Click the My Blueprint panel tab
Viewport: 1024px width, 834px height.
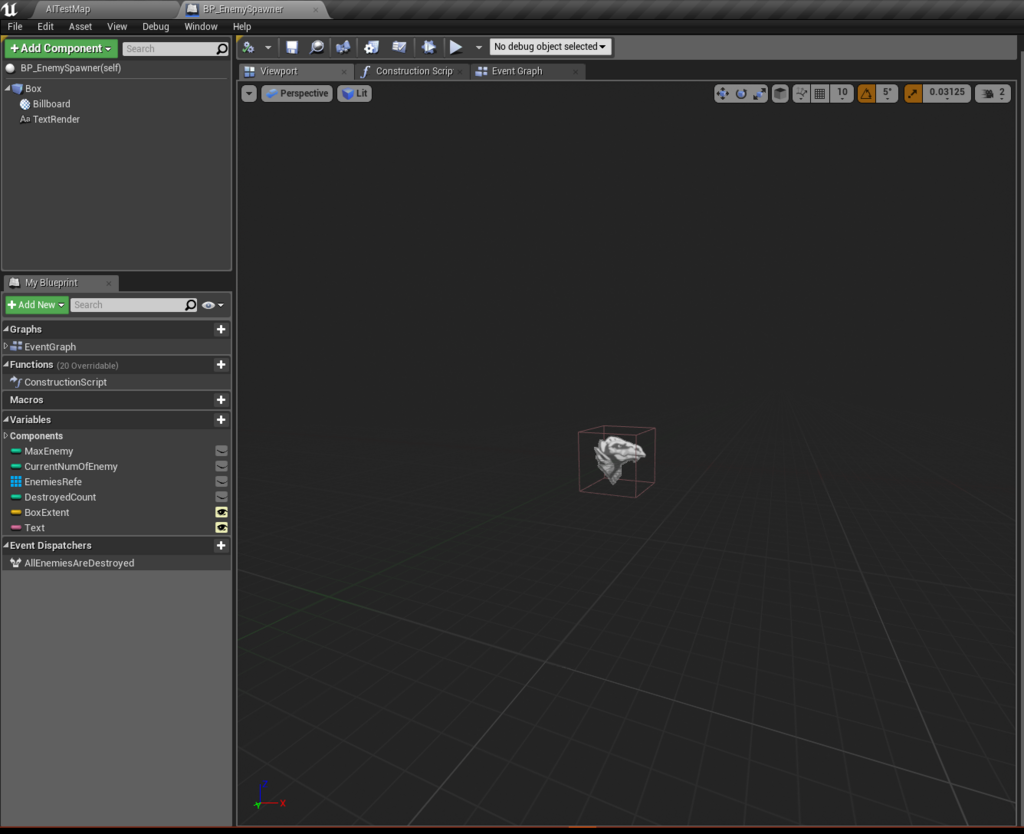click(61, 283)
